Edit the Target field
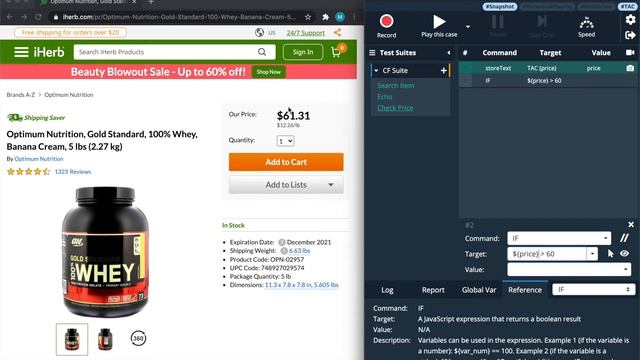This screenshot has height=360, width=640. [x=547, y=254]
